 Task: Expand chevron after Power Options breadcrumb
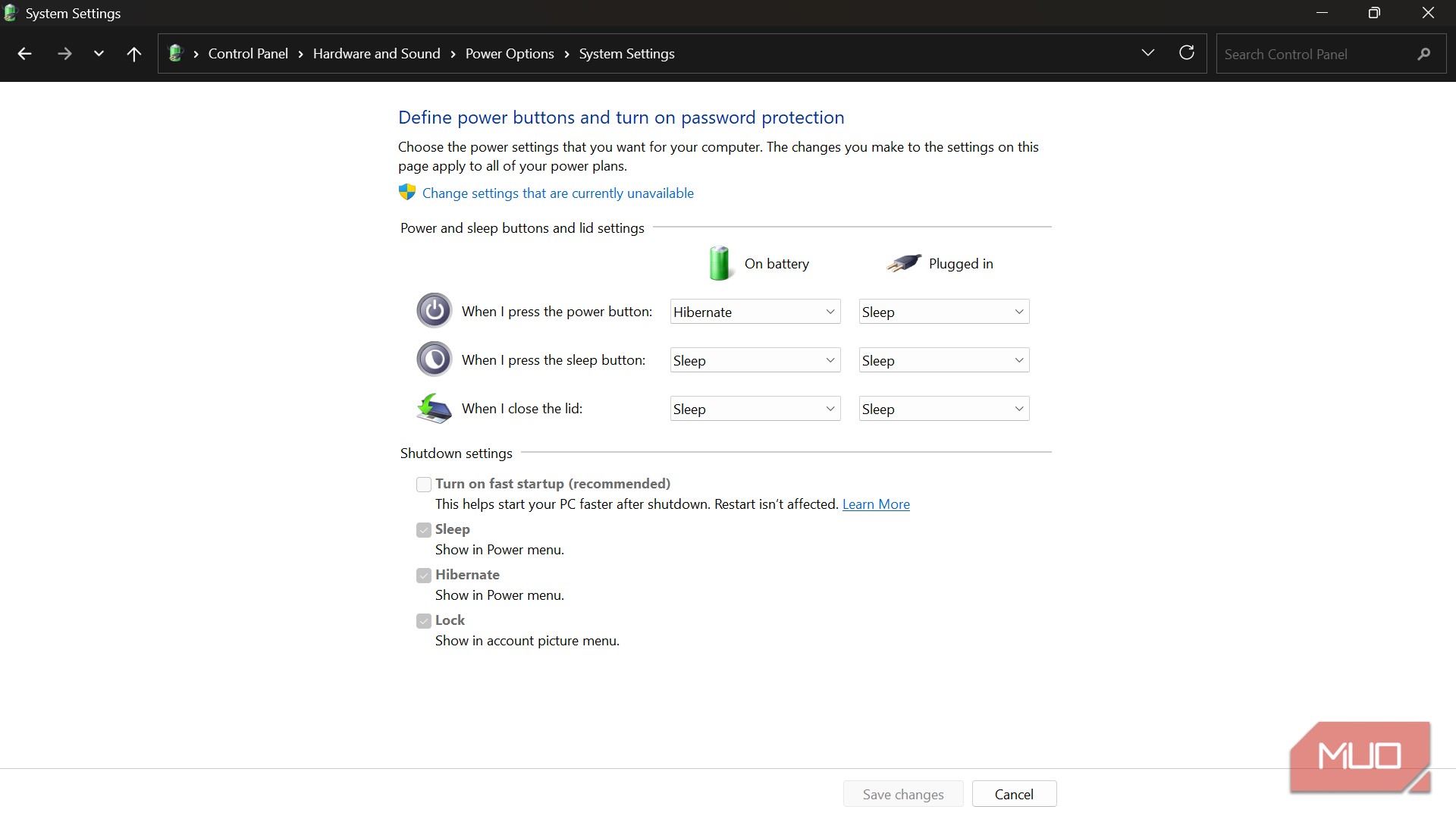coord(566,54)
